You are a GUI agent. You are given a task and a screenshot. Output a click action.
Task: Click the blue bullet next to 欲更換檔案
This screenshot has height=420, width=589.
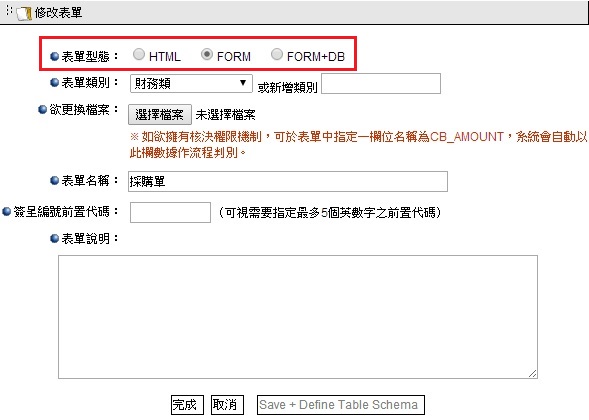[42, 109]
